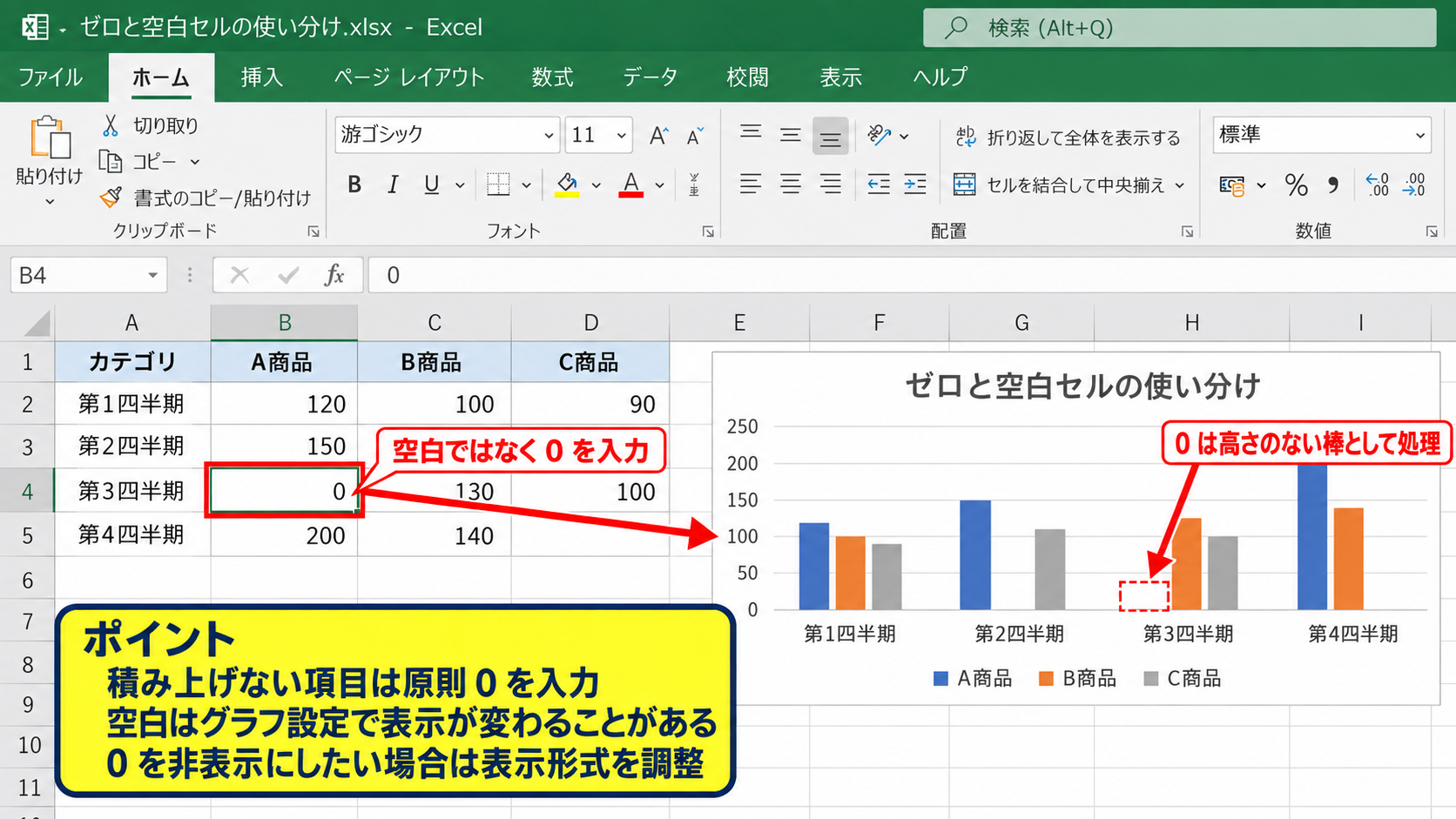This screenshot has width=1456, height=819.
Task: Apply red font color
Action: 631,185
